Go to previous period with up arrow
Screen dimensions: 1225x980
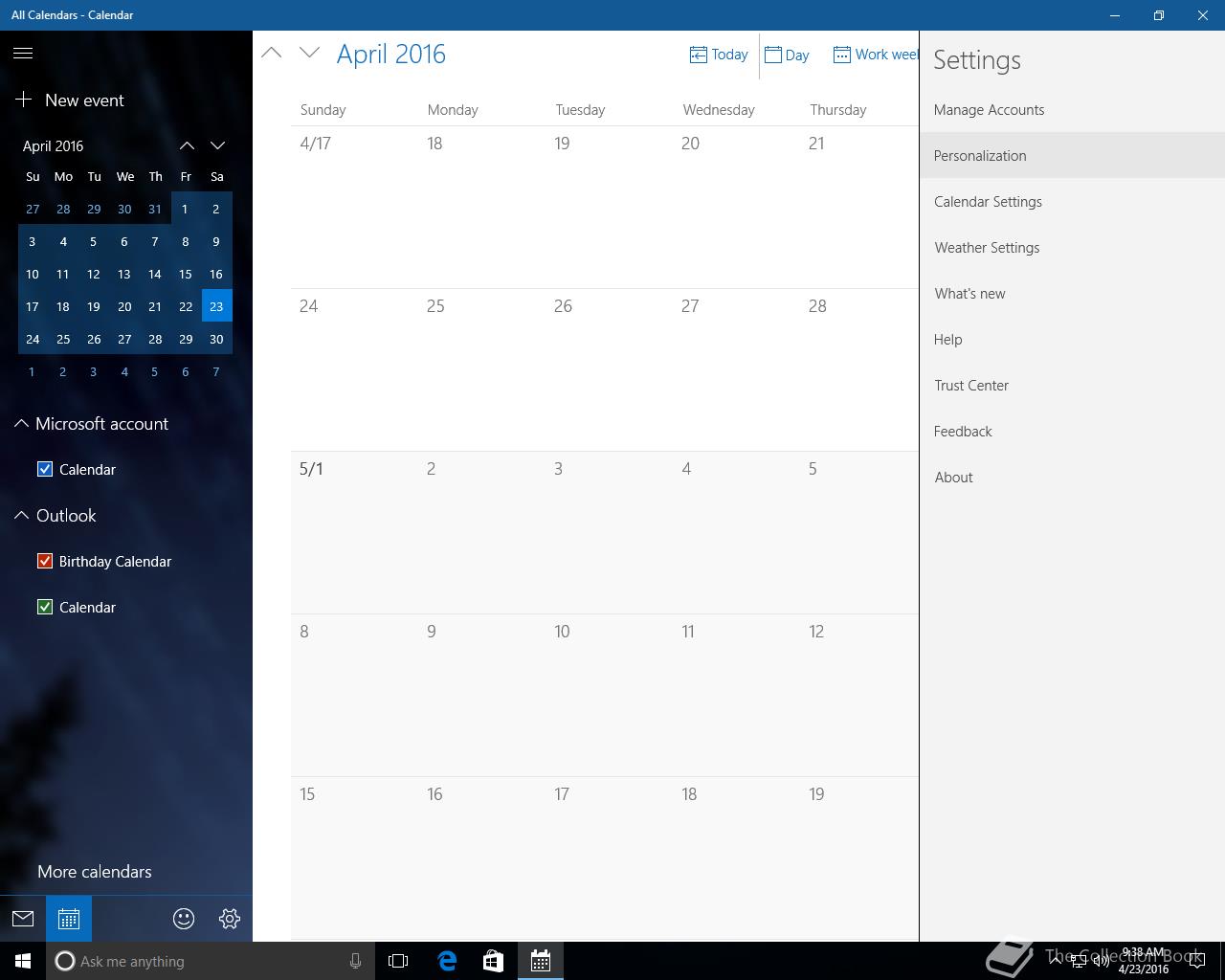pyautogui.click(x=272, y=53)
